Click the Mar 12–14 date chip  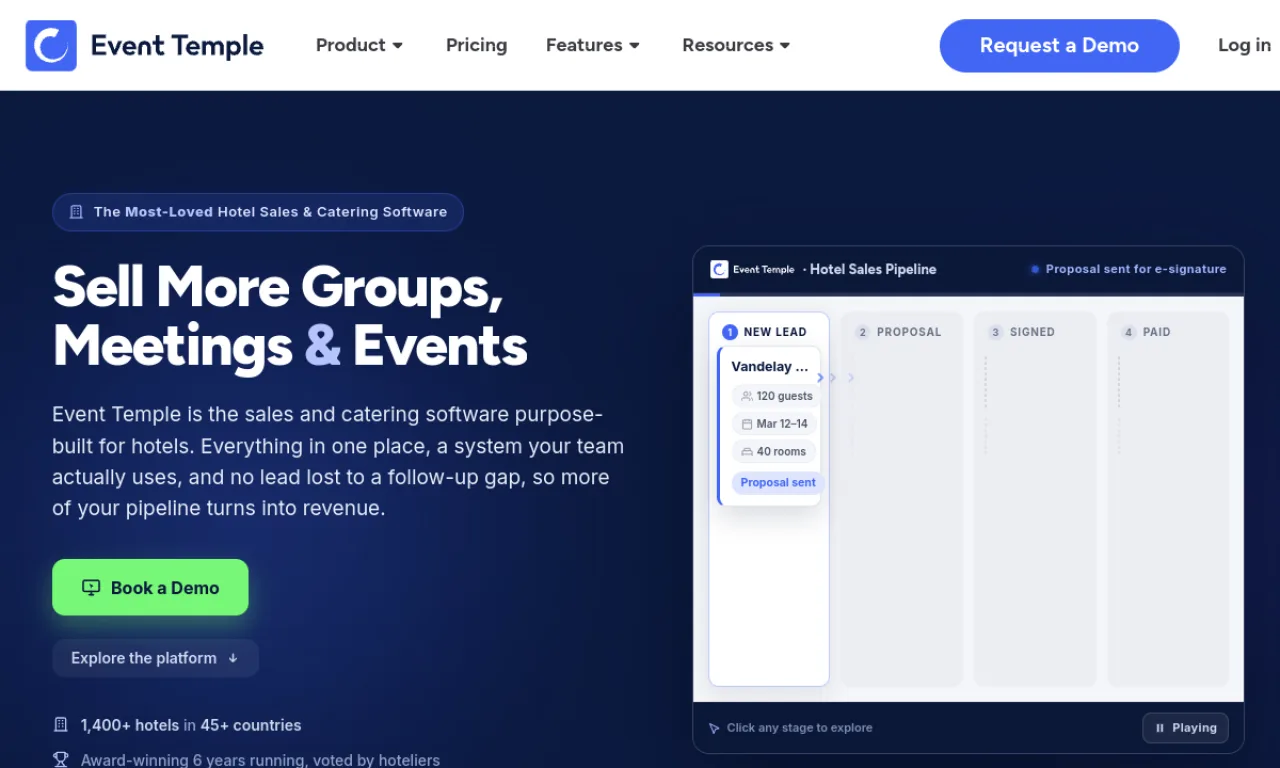pos(774,424)
